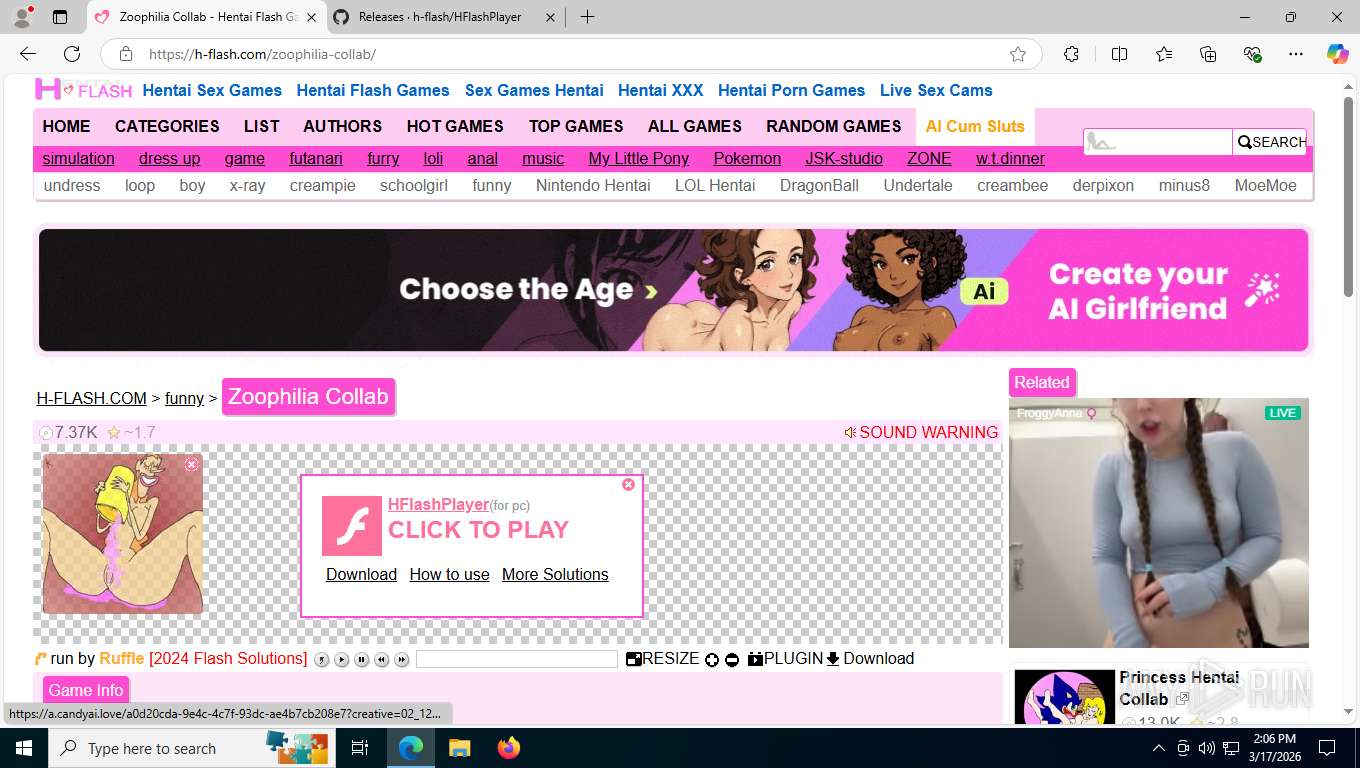The height and width of the screenshot is (768, 1360).
Task: Open ALL GAMES navigation item
Action: click(x=695, y=126)
